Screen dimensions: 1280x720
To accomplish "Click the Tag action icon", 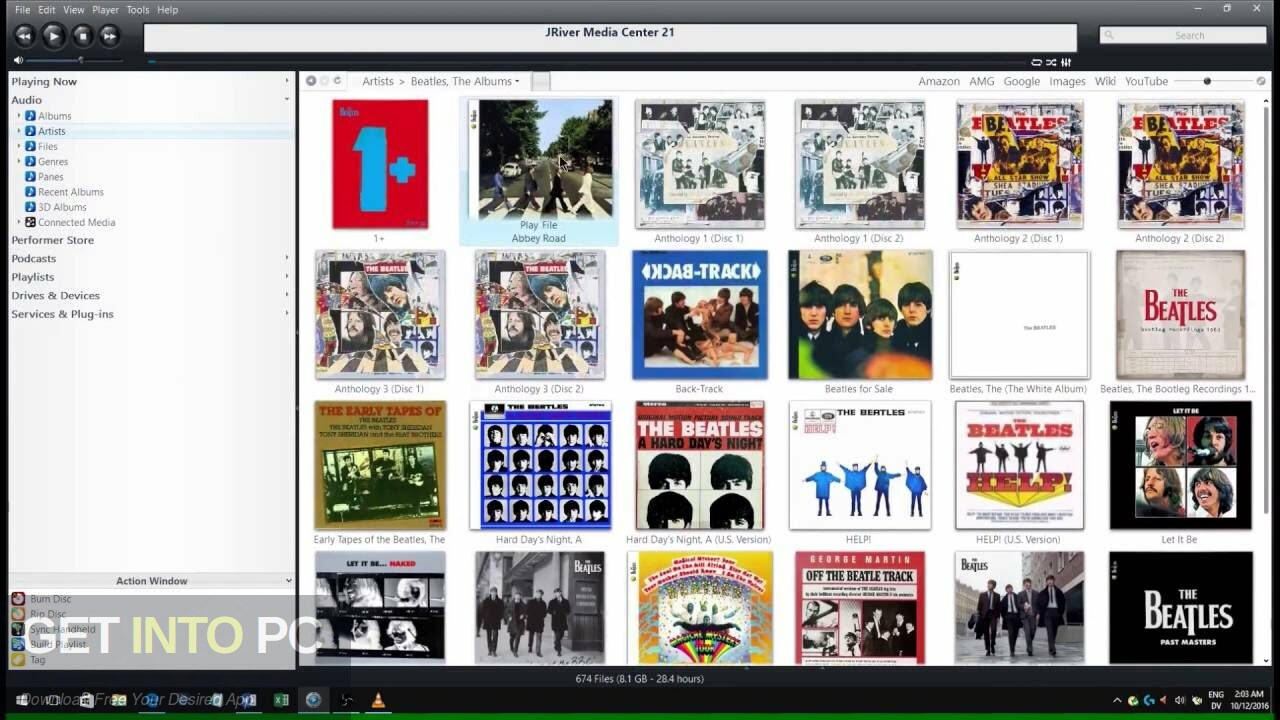I will [x=18, y=660].
